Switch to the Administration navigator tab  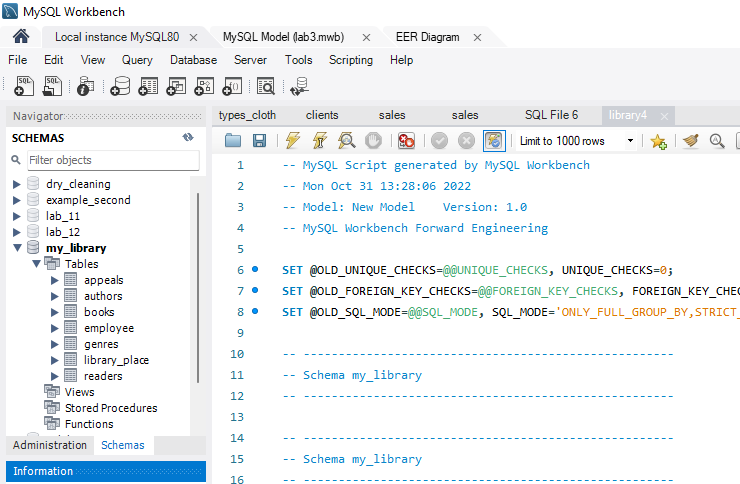tap(50, 445)
